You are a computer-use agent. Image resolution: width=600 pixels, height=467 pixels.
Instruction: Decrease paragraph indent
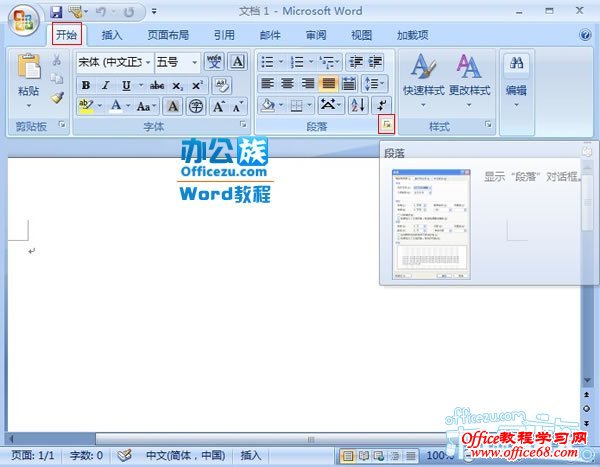tap(356, 62)
